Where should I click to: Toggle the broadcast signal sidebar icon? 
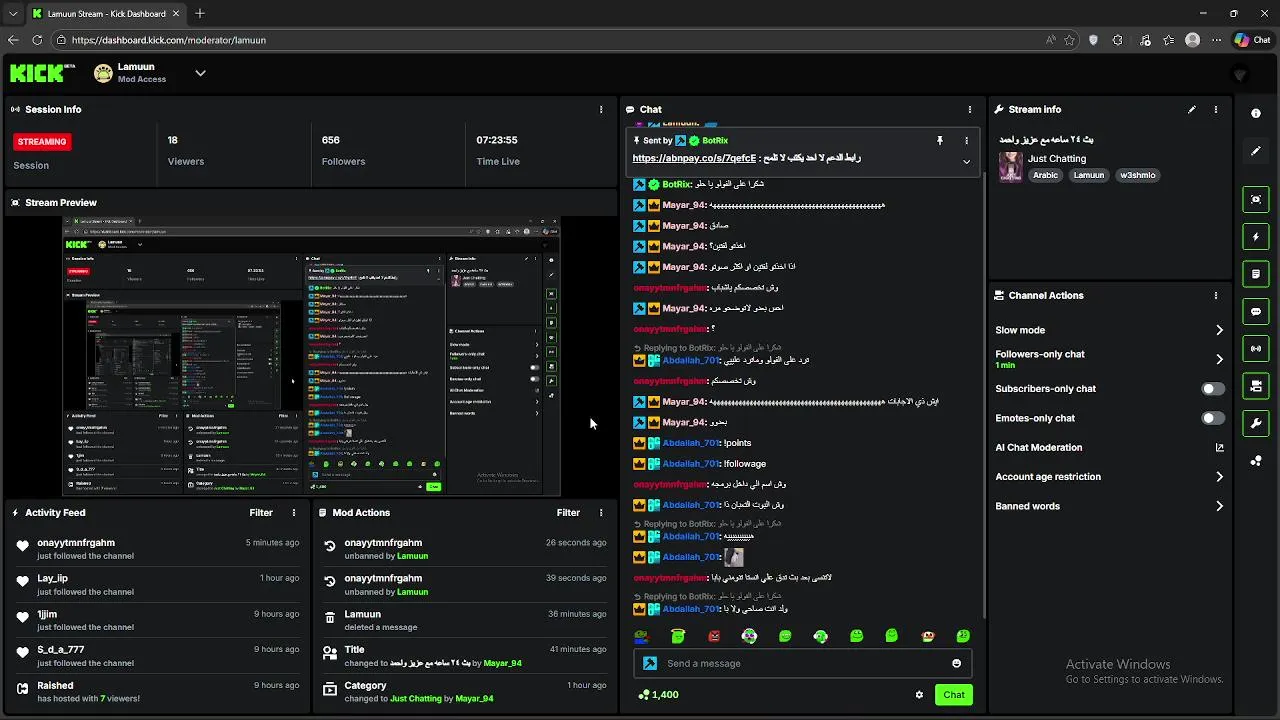tap(1256, 348)
